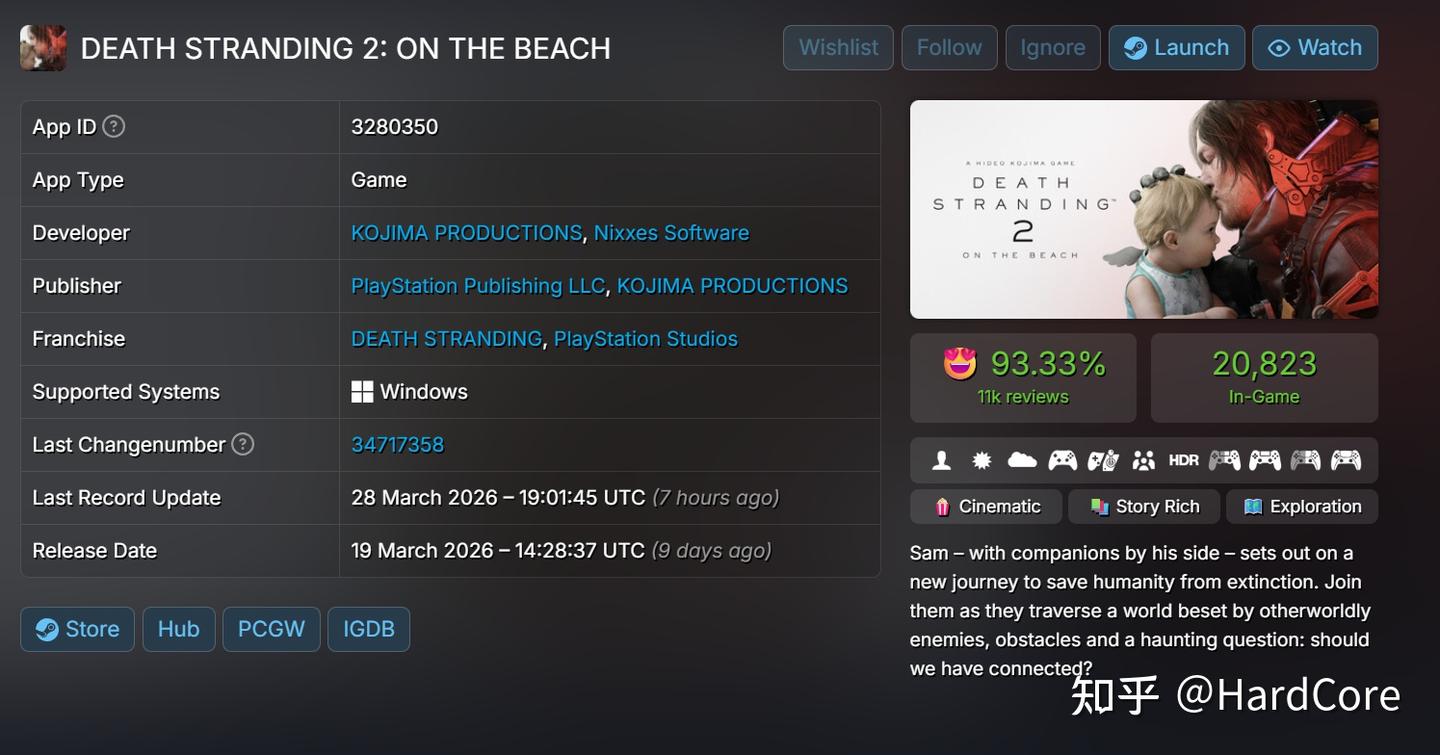Image resolution: width=1440 pixels, height=755 pixels.
Task: Click the HDR feature icon
Action: click(x=1184, y=460)
